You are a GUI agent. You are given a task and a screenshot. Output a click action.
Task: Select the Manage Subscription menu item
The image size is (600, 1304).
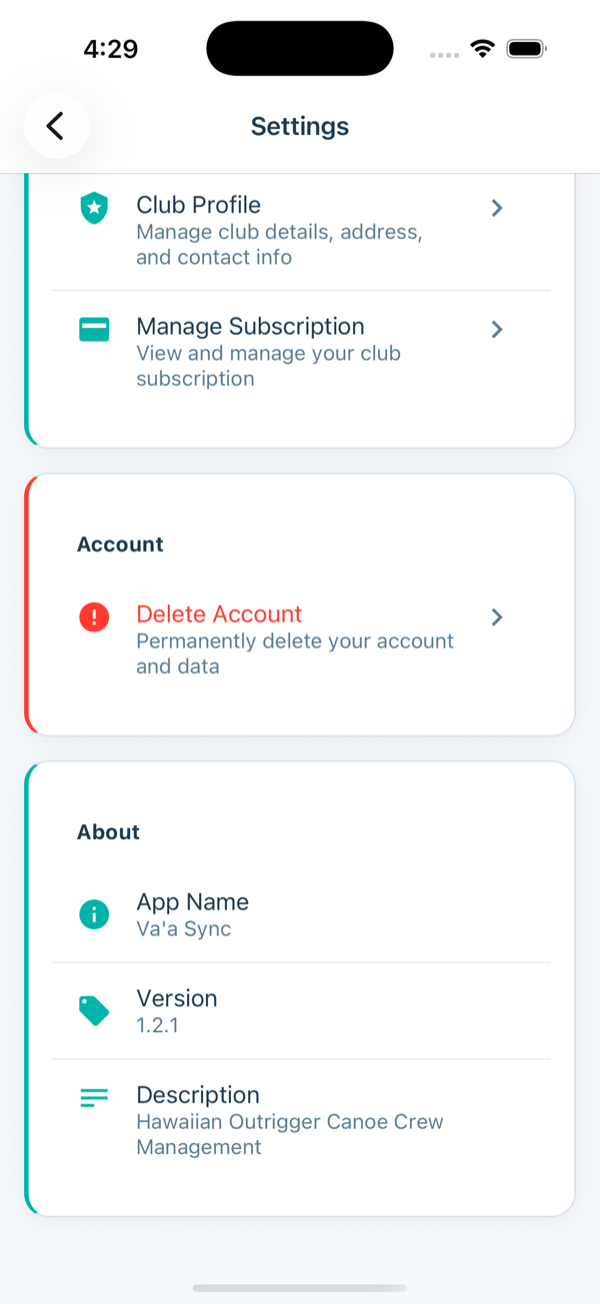click(x=301, y=352)
